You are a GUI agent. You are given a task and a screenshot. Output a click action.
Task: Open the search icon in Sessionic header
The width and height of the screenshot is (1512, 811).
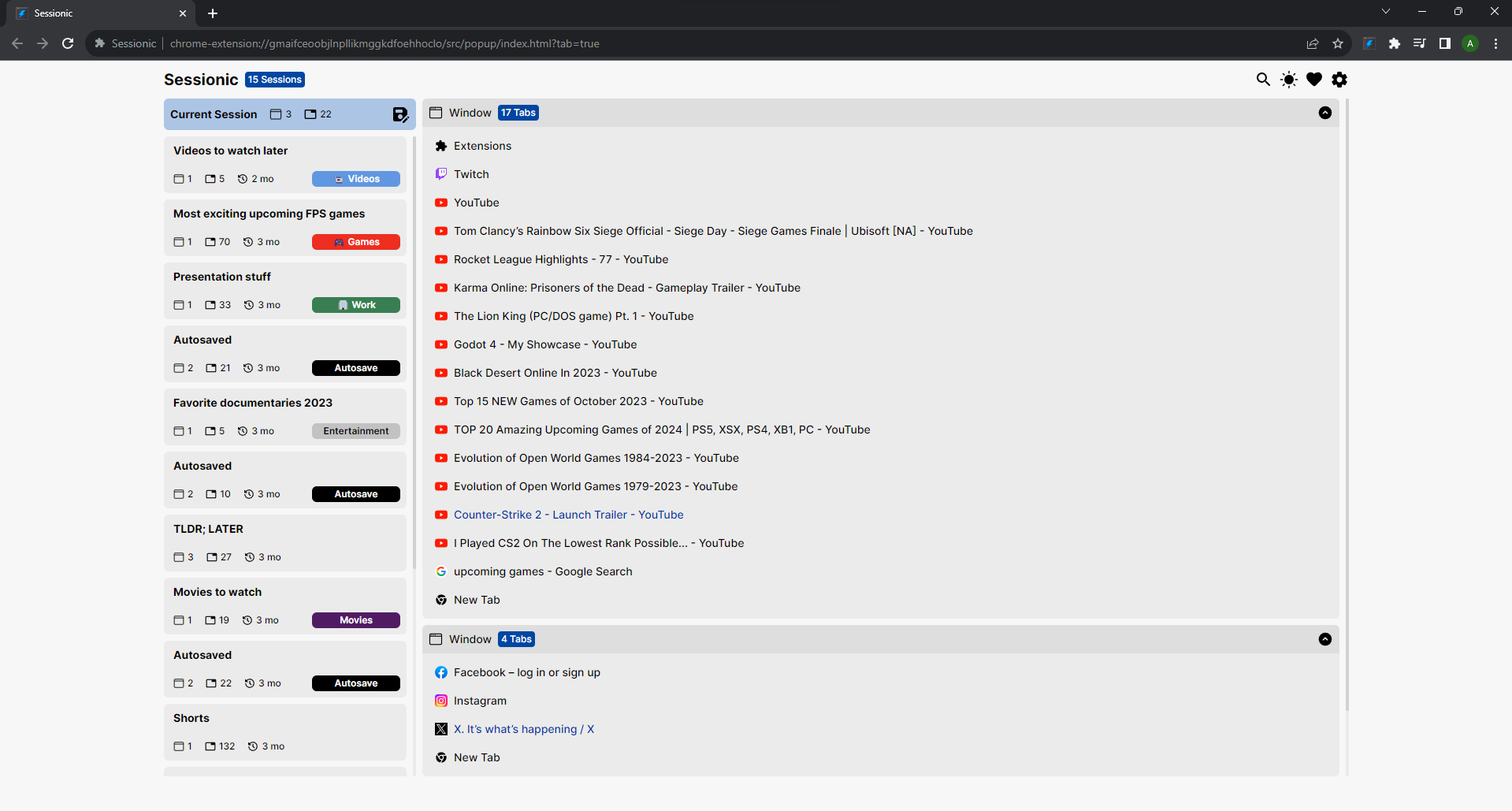(x=1263, y=80)
